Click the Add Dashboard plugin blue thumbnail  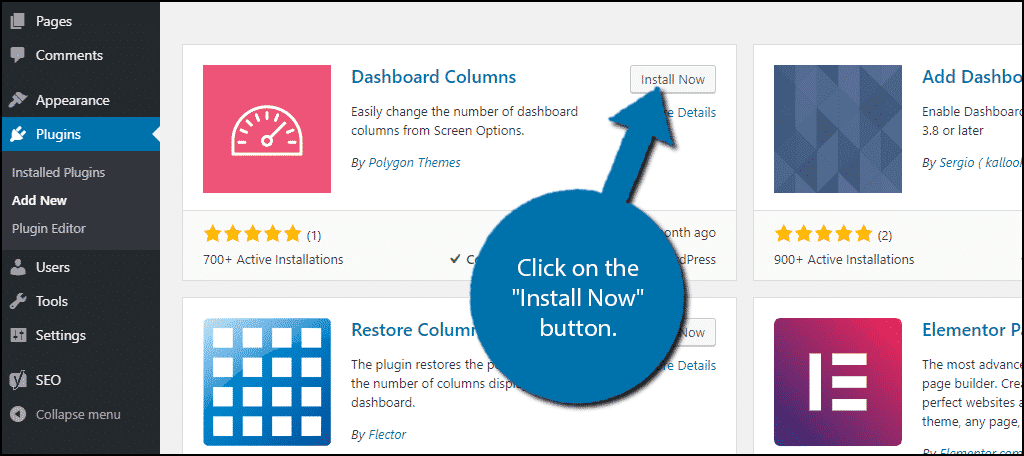(x=838, y=129)
